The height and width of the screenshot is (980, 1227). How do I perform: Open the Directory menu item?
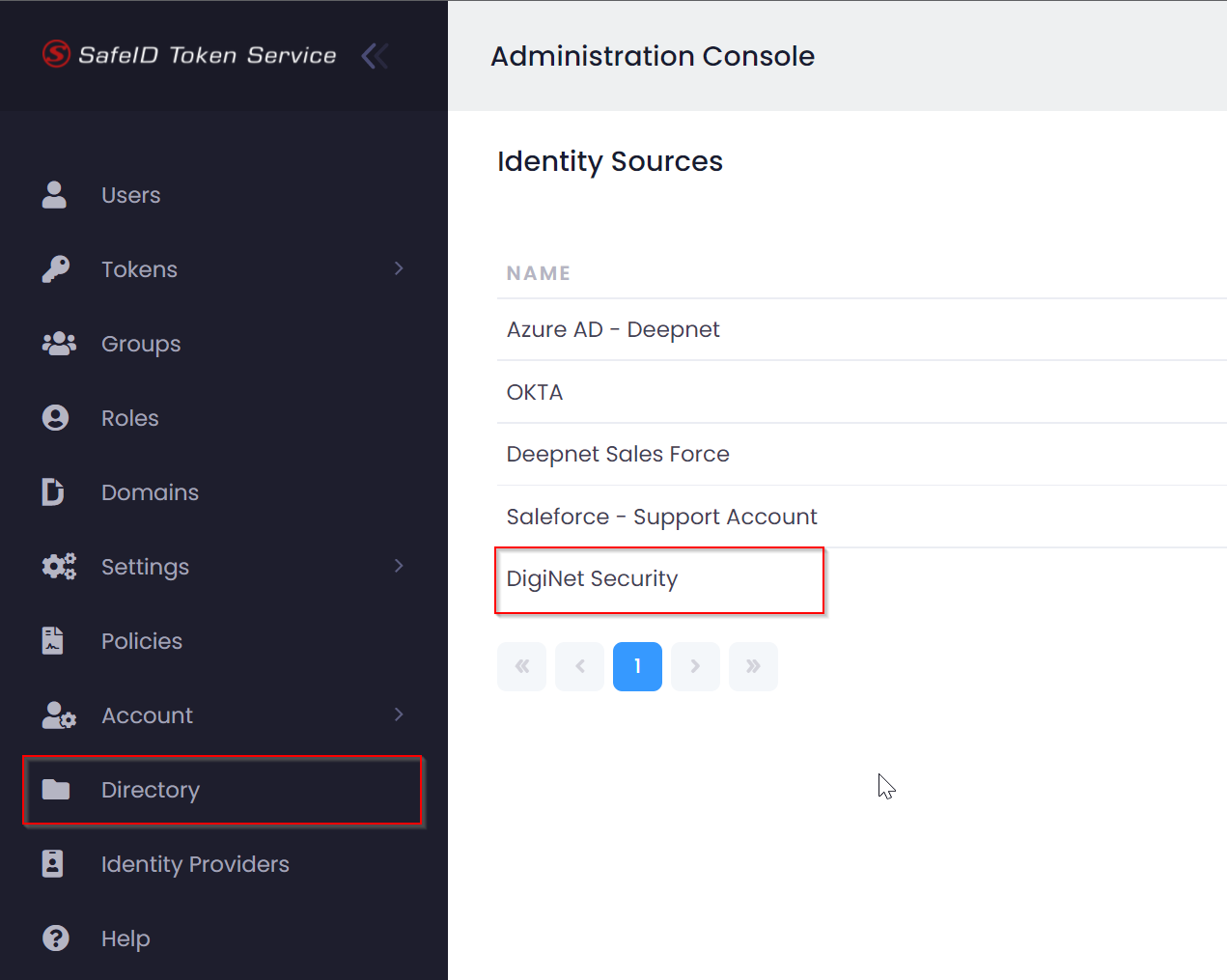click(151, 790)
